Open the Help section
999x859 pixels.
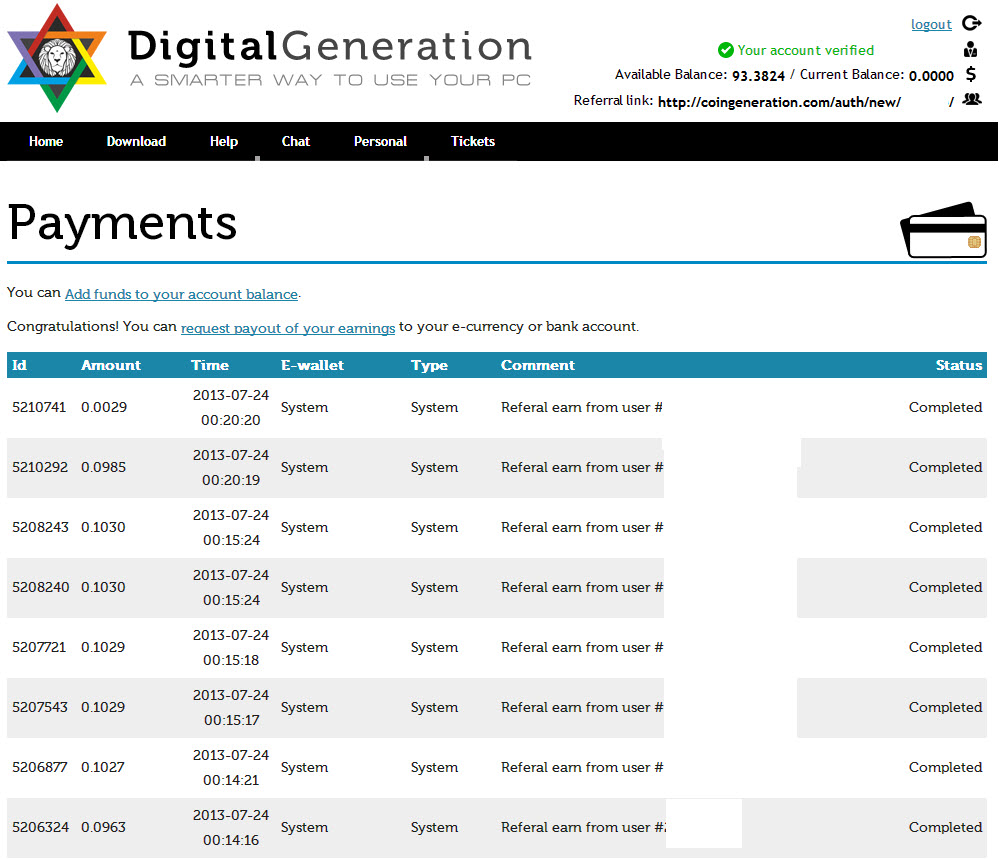pos(224,142)
